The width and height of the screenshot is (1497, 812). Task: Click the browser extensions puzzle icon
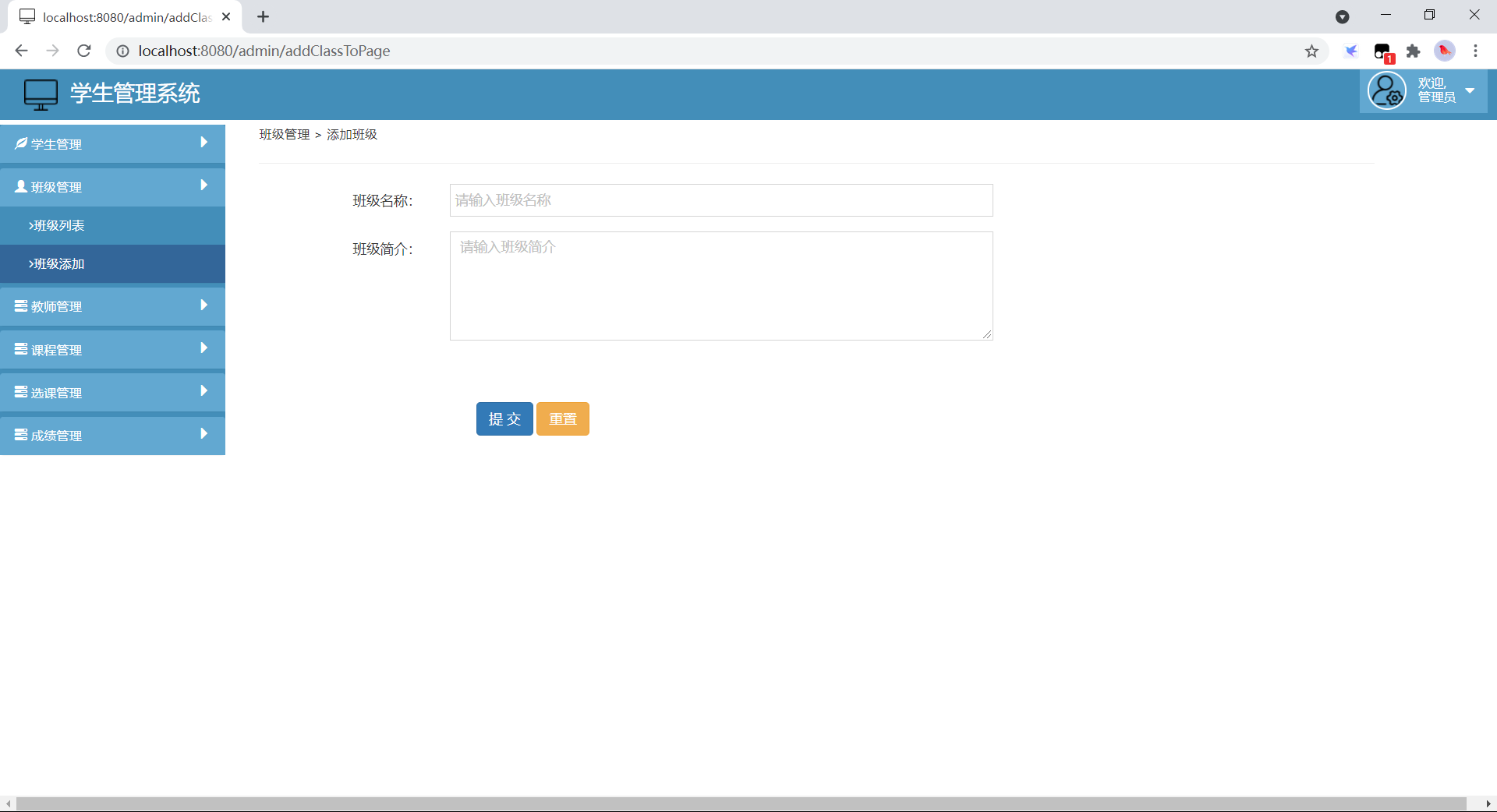(x=1414, y=51)
